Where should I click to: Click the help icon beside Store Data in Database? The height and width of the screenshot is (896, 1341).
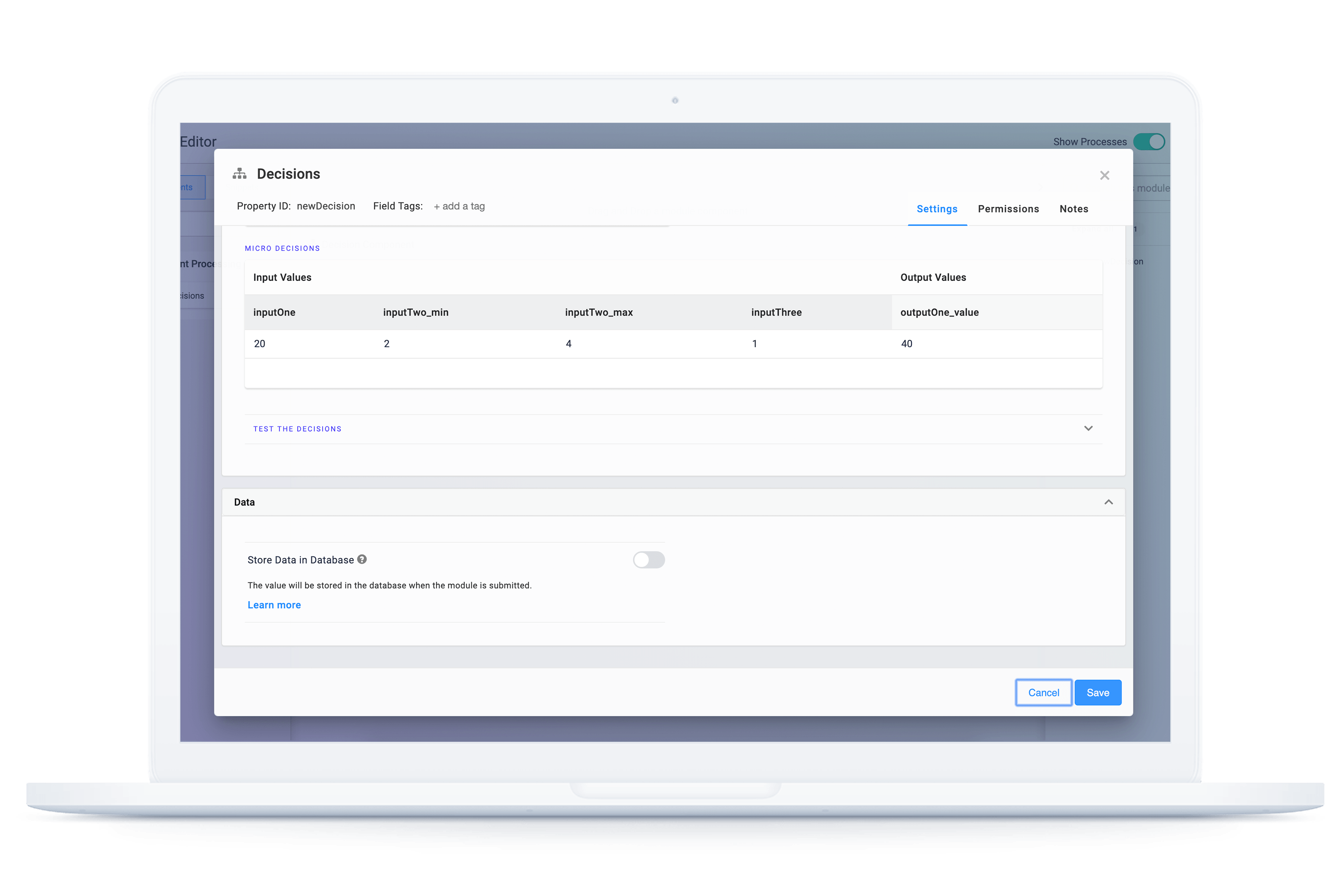coord(362,559)
